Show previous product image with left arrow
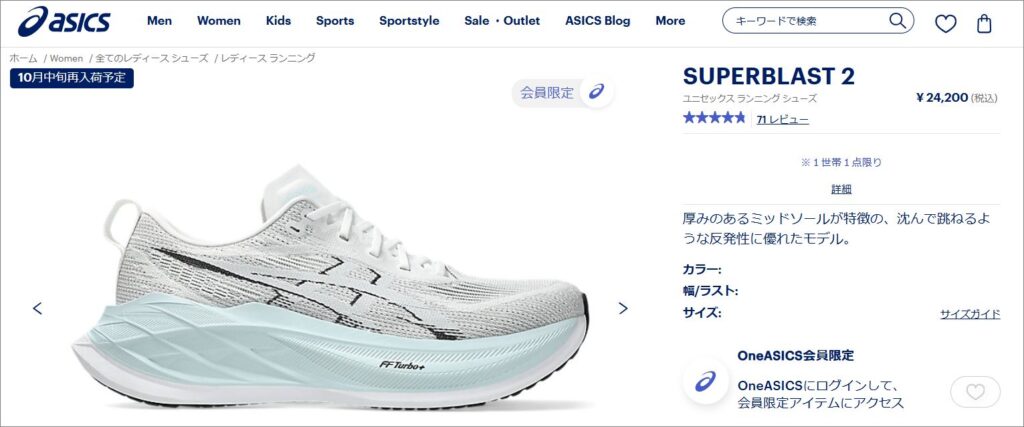The height and width of the screenshot is (427, 1024). pyautogui.click(x=37, y=308)
